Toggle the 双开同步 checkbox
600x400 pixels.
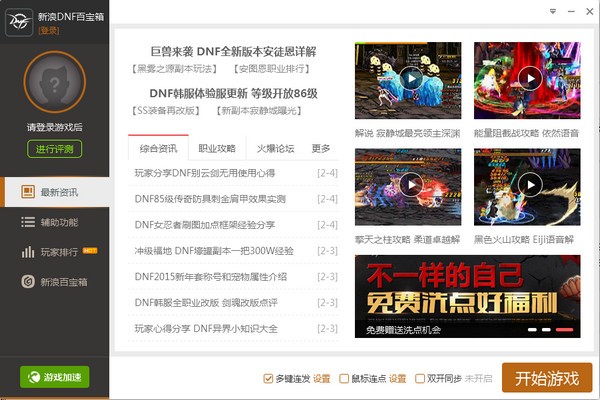tap(419, 379)
